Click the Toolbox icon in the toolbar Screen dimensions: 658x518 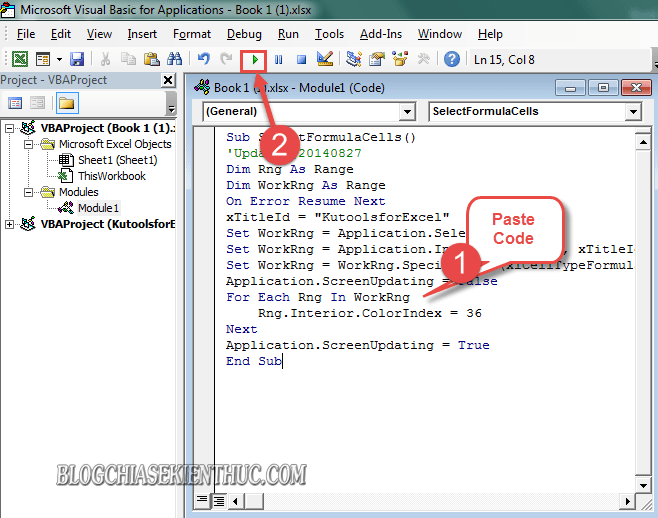423,59
